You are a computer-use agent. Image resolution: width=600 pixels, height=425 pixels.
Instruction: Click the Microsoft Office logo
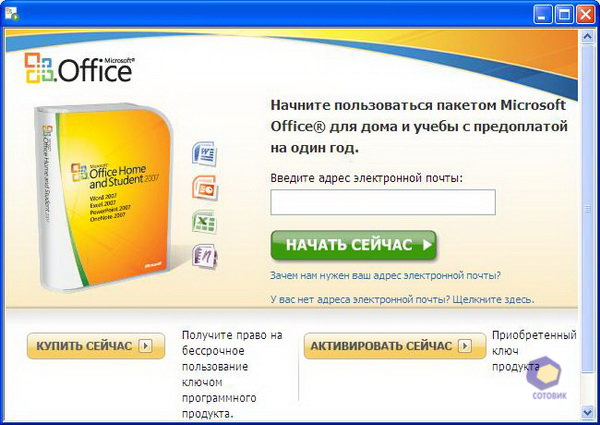click(x=81, y=69)
